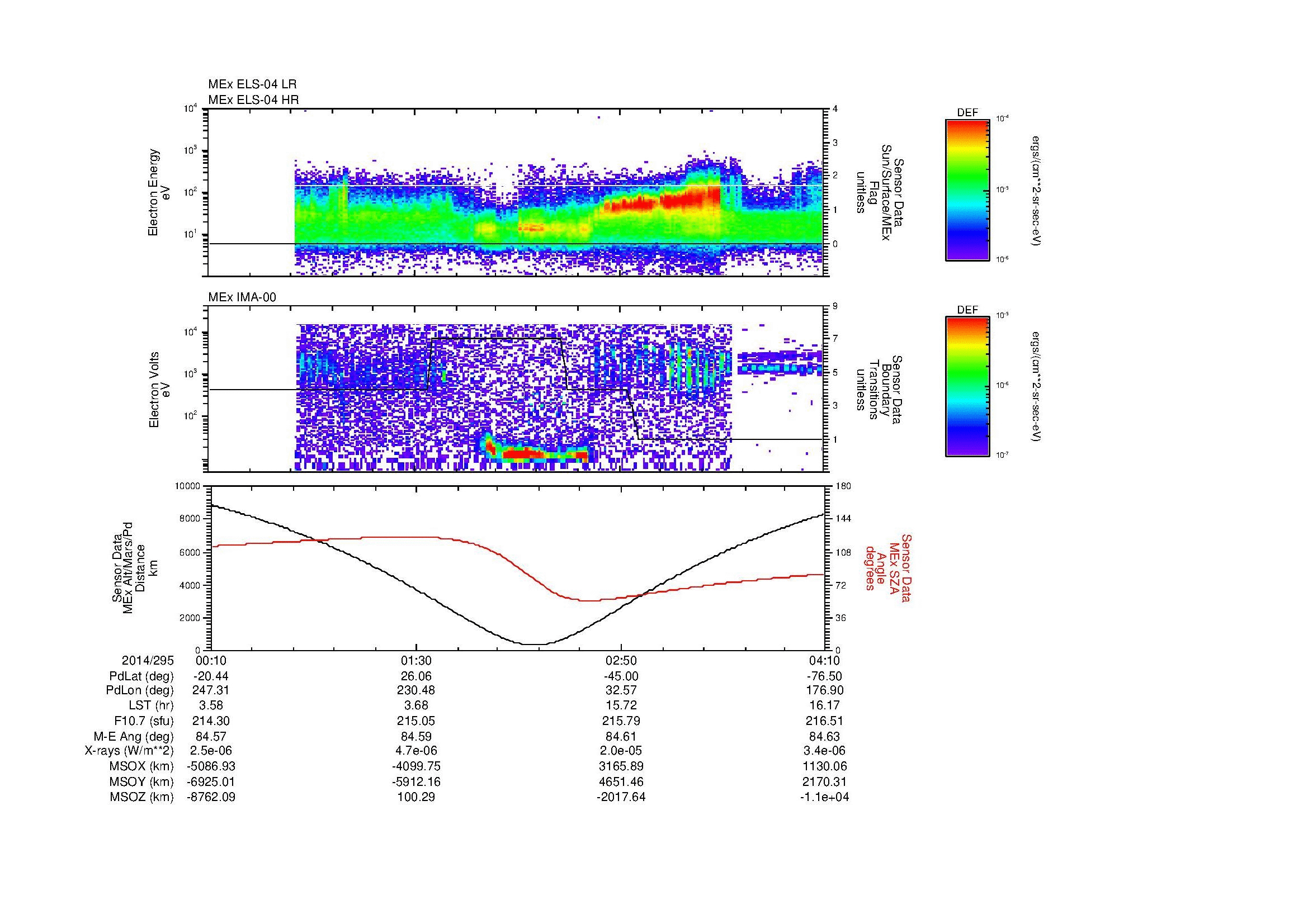Click the 'LST (hr)' row label
1308x924 pixels.
(x=151, y=706)
